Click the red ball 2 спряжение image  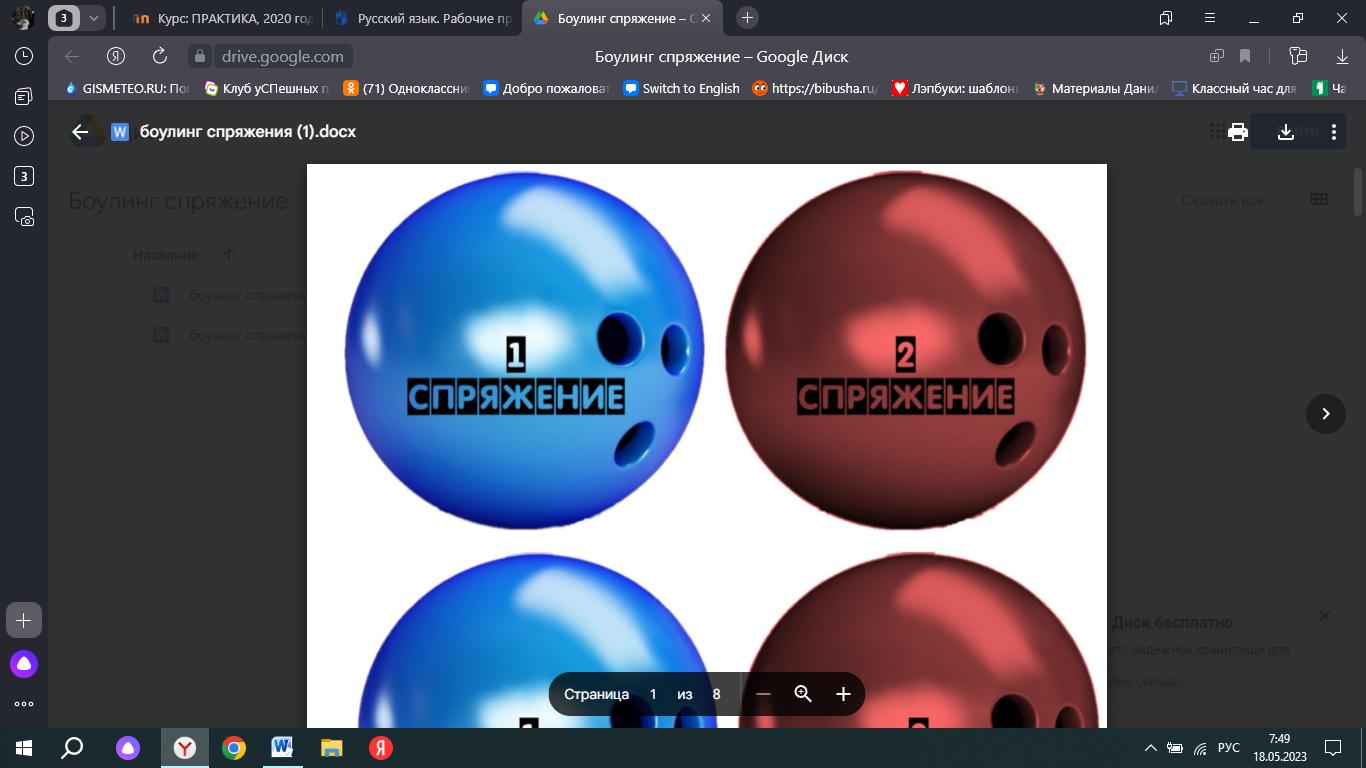click(906, 350)
